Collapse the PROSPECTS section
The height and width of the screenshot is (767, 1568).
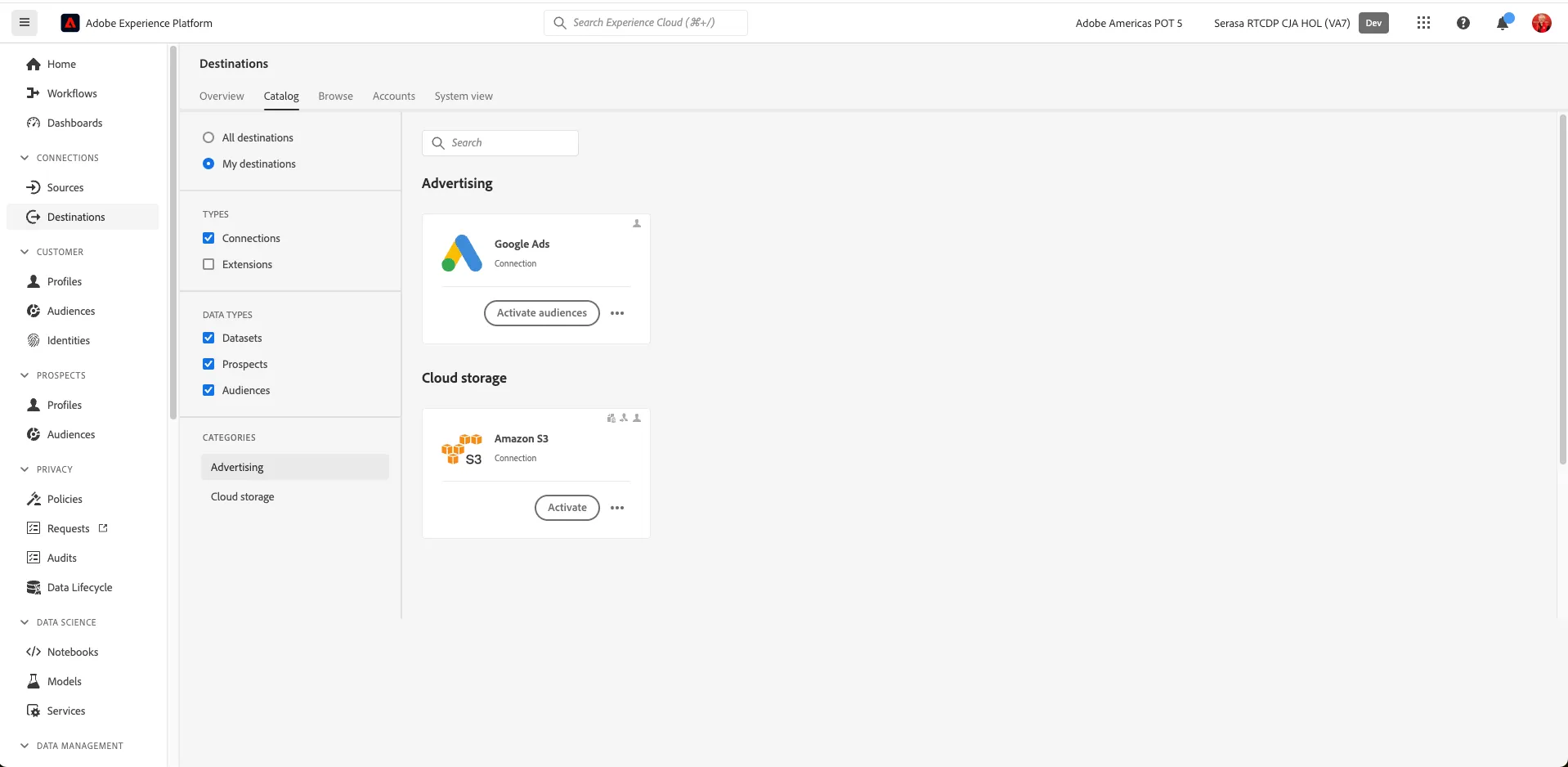pos(25,375)
